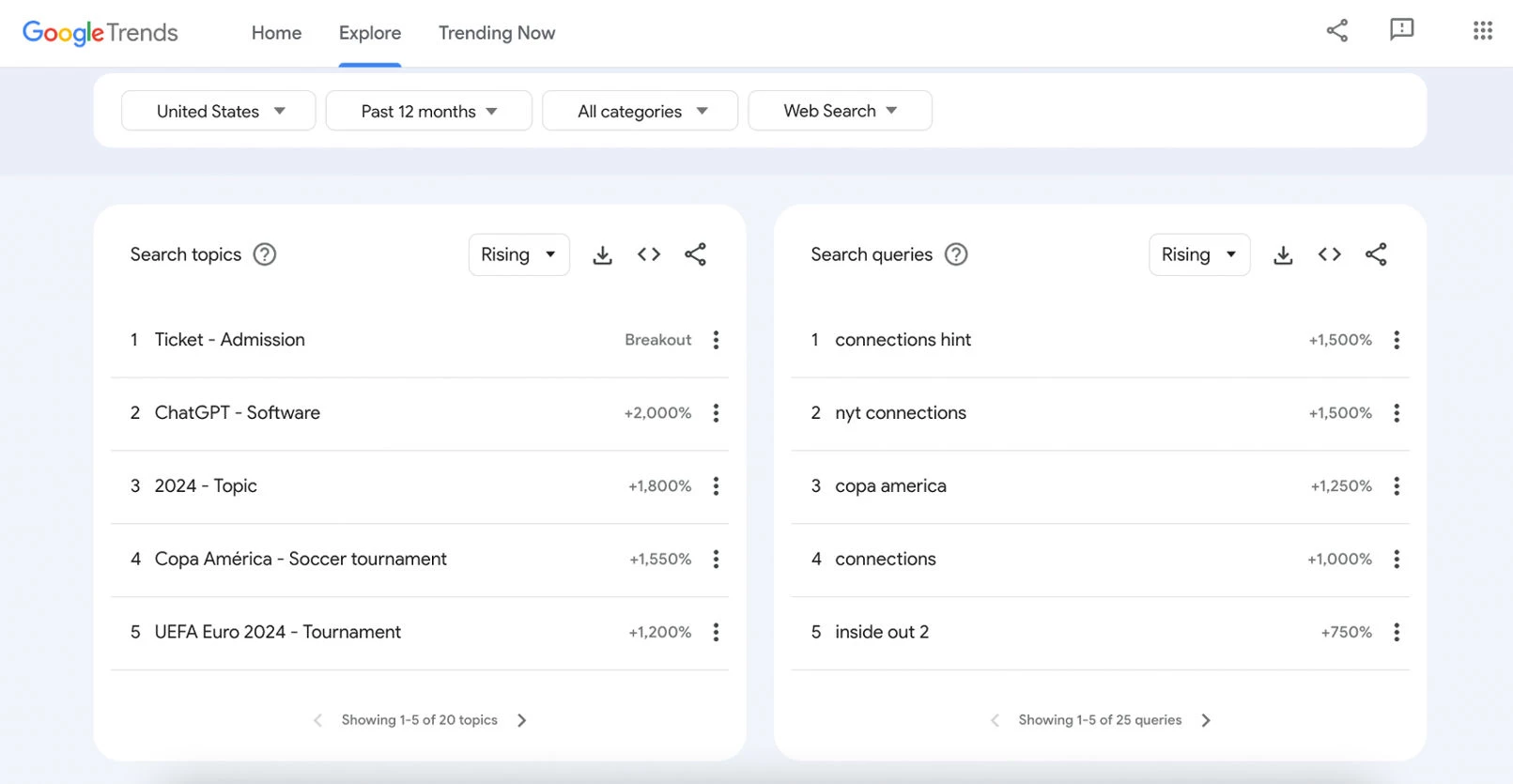This screenshot has width=1513, height=784.
Task: Click the Search queries heading
Action: coord(872,254)
